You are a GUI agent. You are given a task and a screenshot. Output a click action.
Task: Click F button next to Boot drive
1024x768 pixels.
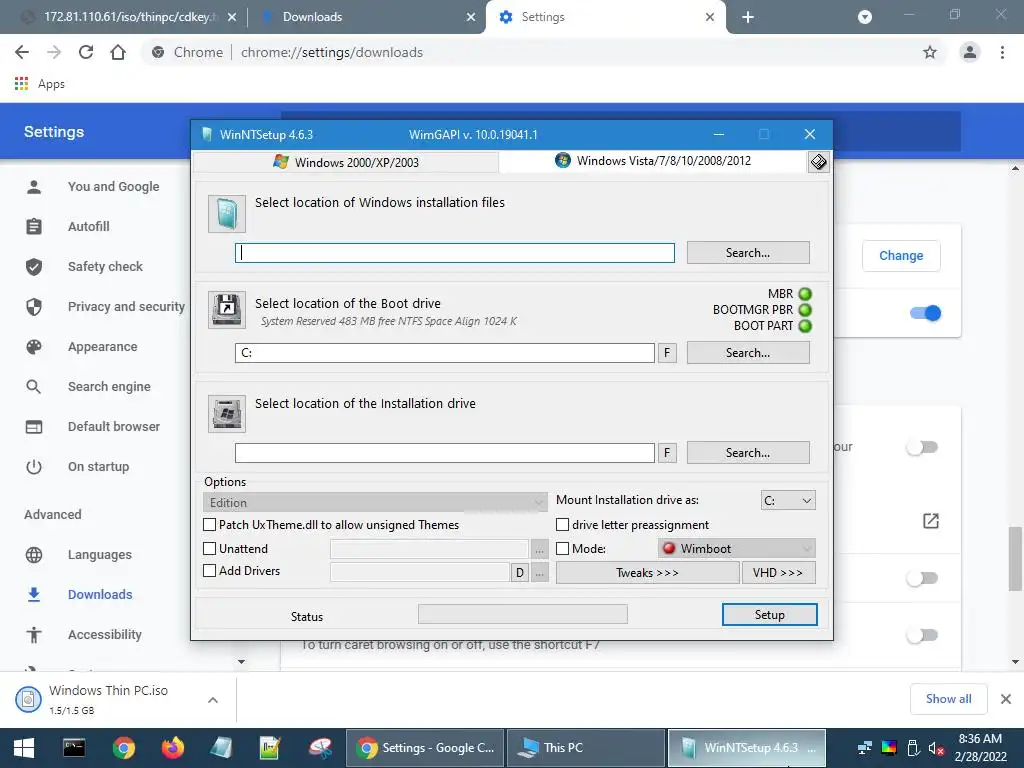(667, 353)
